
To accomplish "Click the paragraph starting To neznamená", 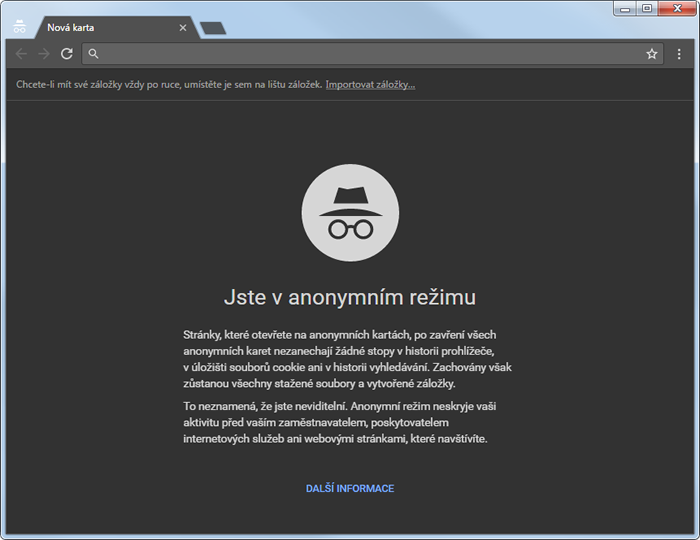I will coord(340,423).
